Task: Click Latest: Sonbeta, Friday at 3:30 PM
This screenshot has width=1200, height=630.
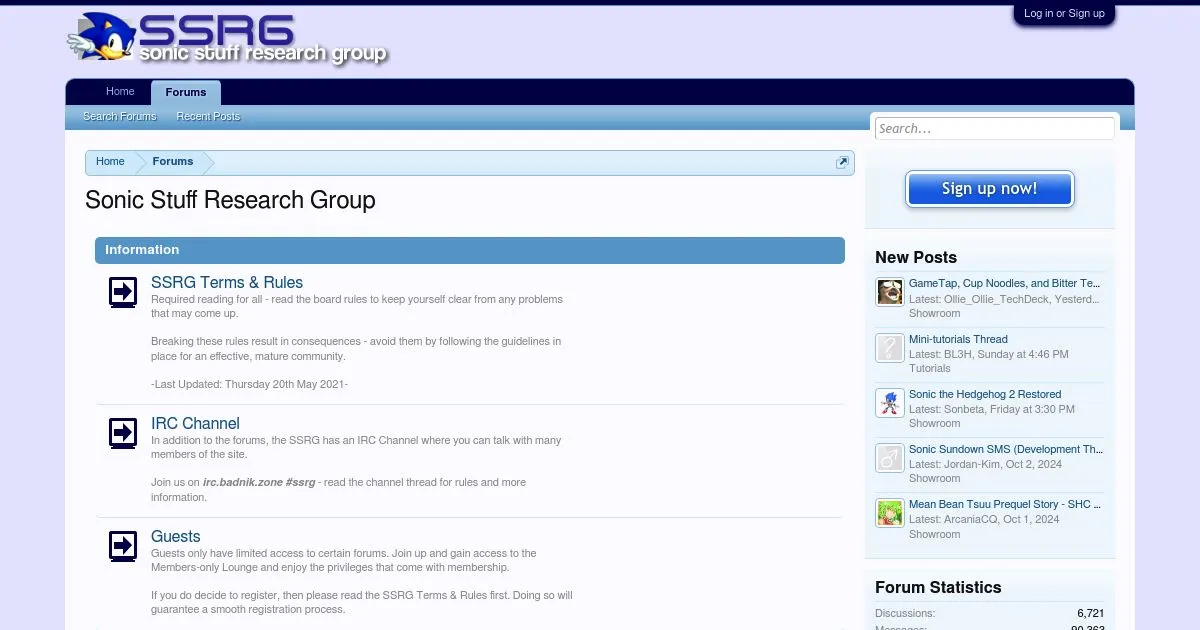Action: pos(992,409)
